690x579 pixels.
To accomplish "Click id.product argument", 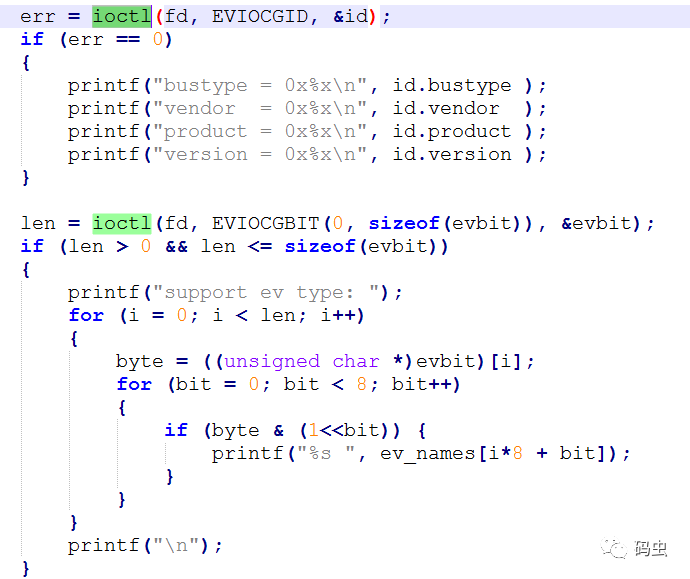I will pos(452,131).
